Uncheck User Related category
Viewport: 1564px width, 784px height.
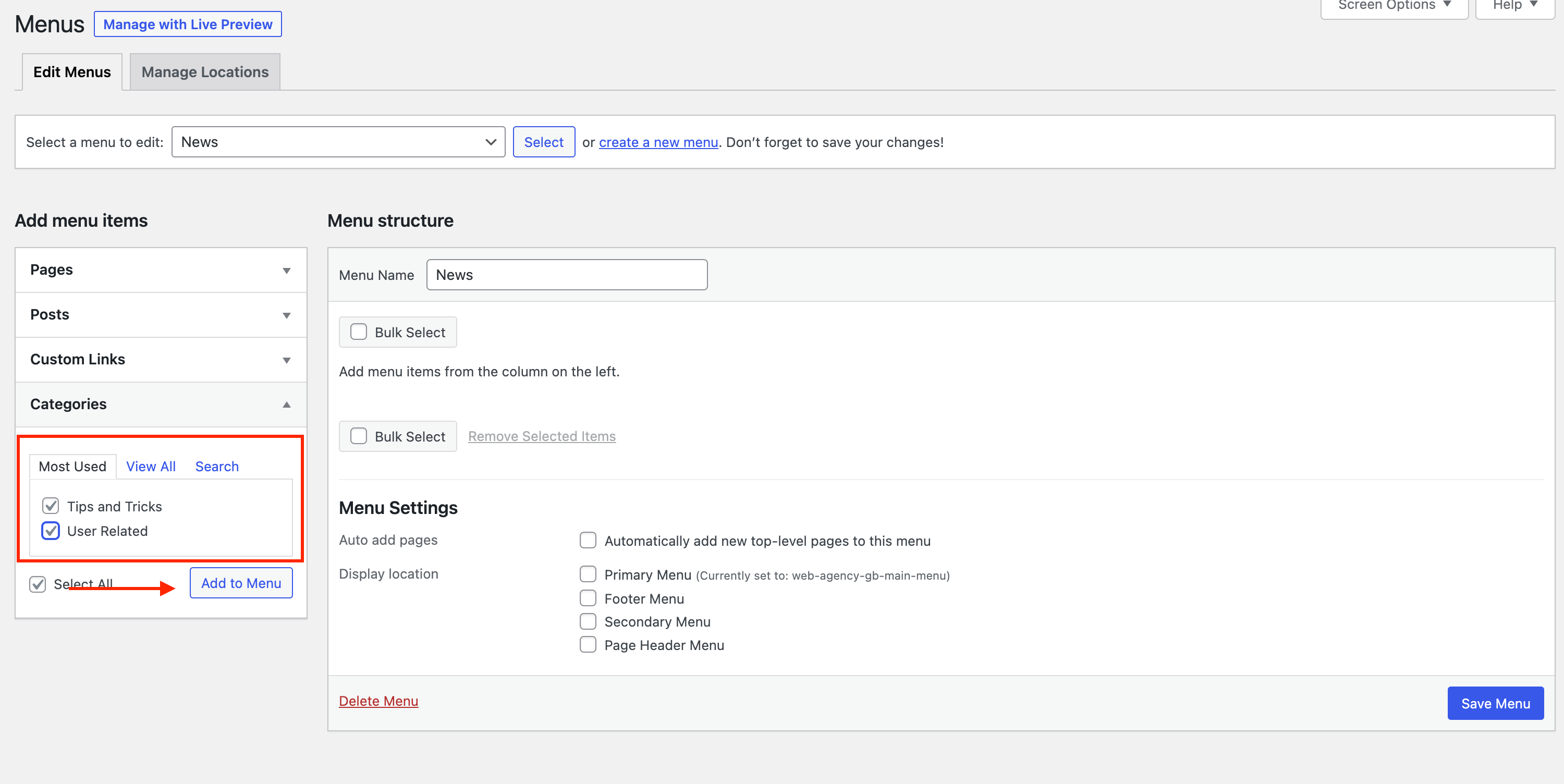(x=51, y=531)
